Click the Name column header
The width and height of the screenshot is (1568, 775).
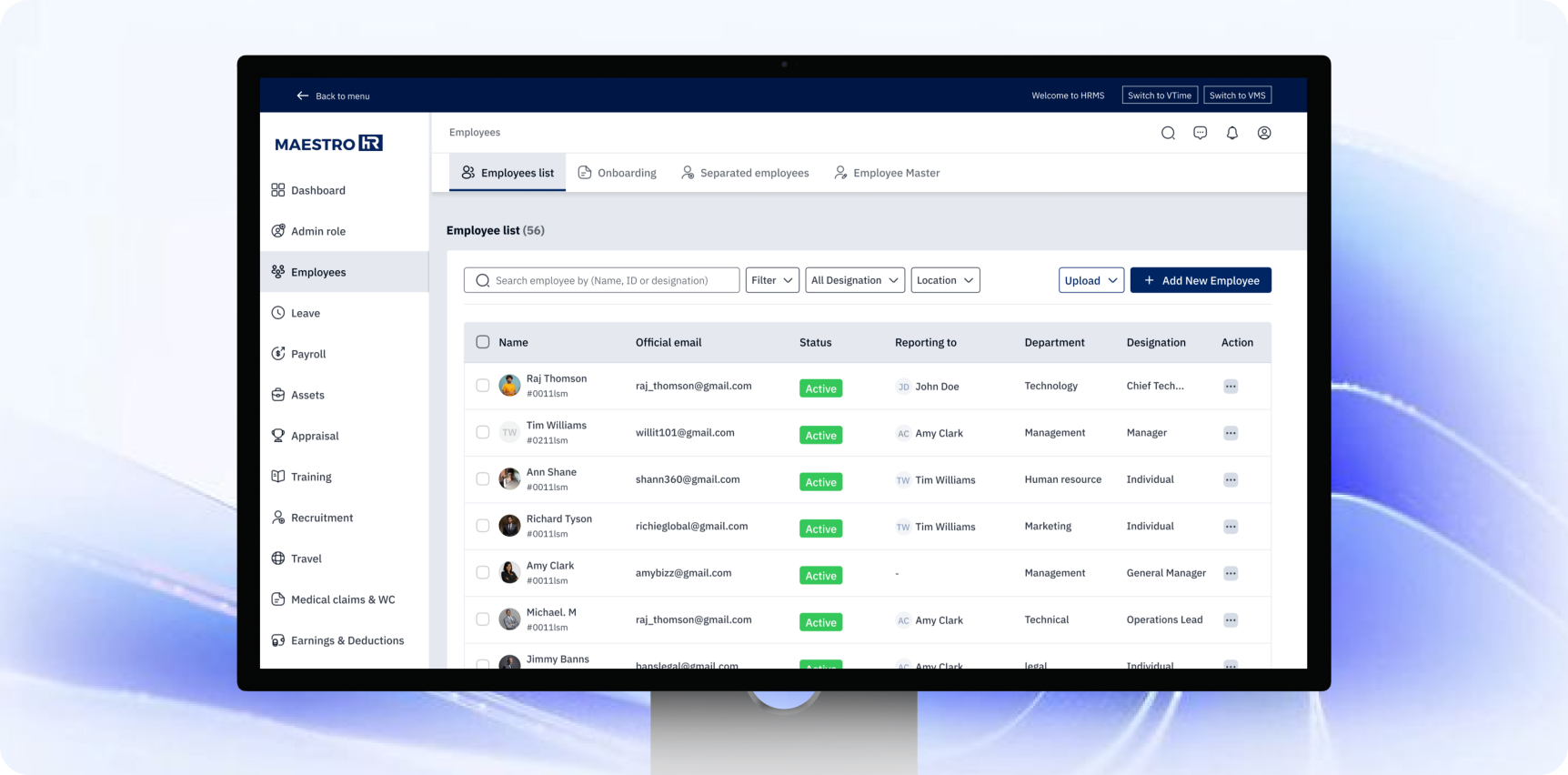coord(513,343)
